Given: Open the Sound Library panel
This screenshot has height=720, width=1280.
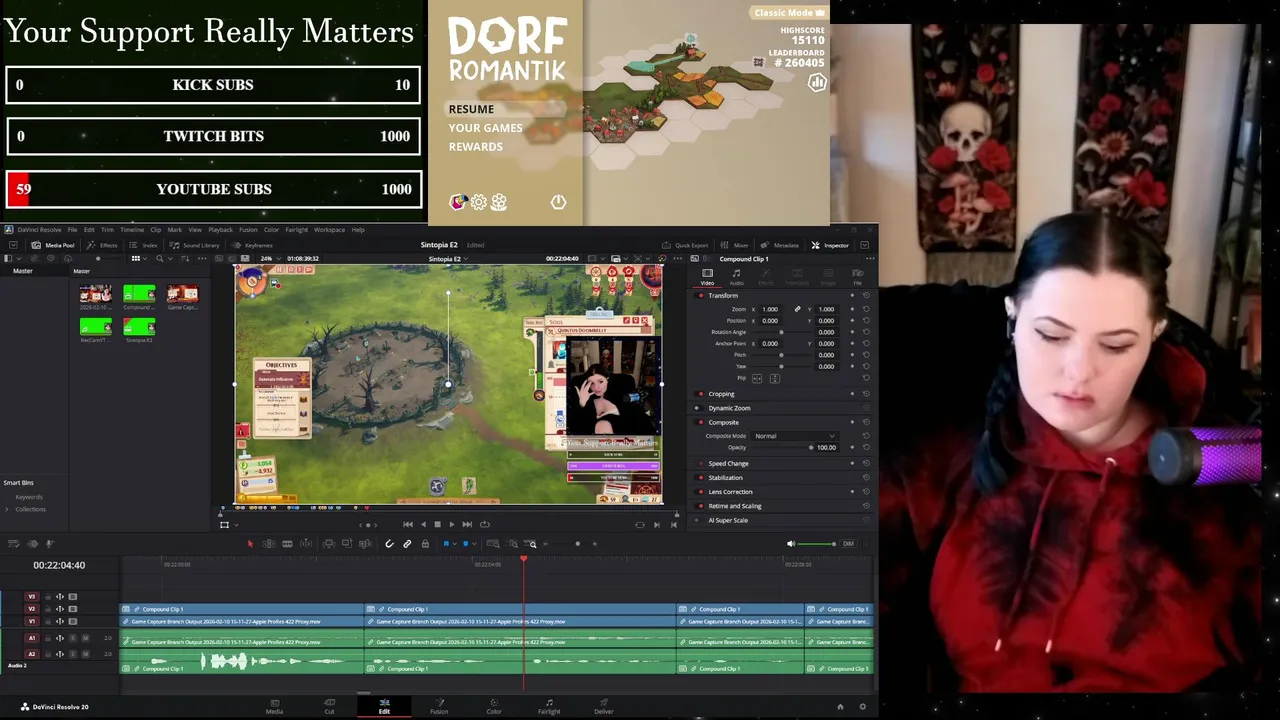Looking at the screenshot, I should pyautogui.click(x=194, y=245).
